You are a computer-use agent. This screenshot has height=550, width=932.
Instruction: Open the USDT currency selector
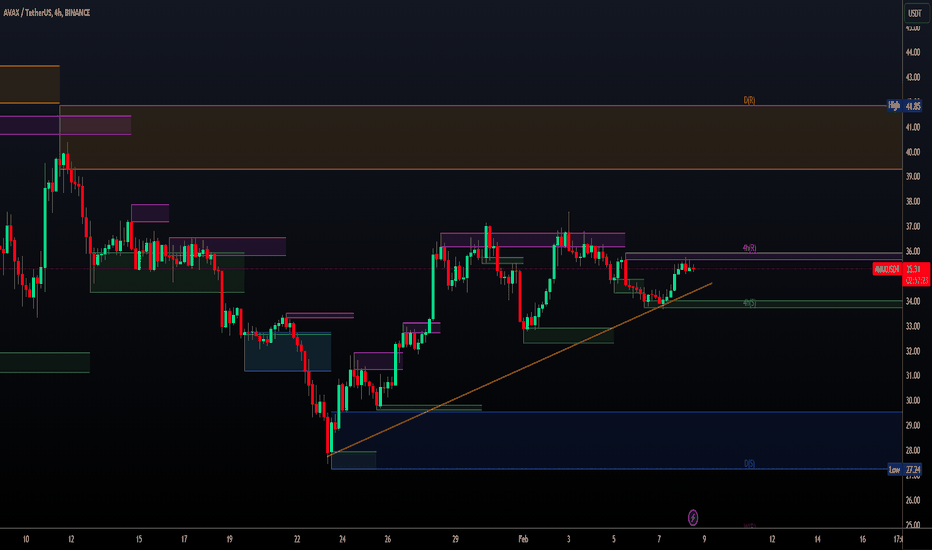[917, 13]
